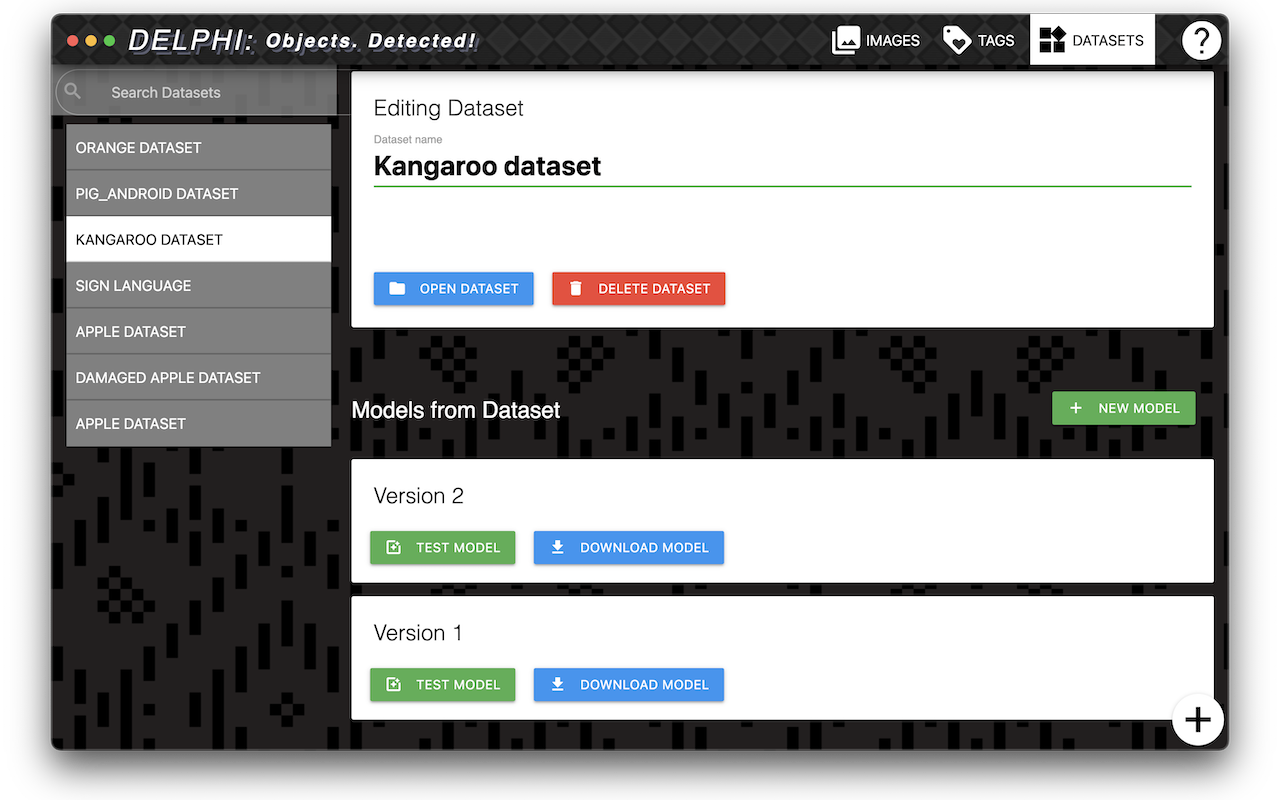This screenshot has width=1280, height=800.
Task: Click the search magnifier icon
Action: (x=73, y=92)
